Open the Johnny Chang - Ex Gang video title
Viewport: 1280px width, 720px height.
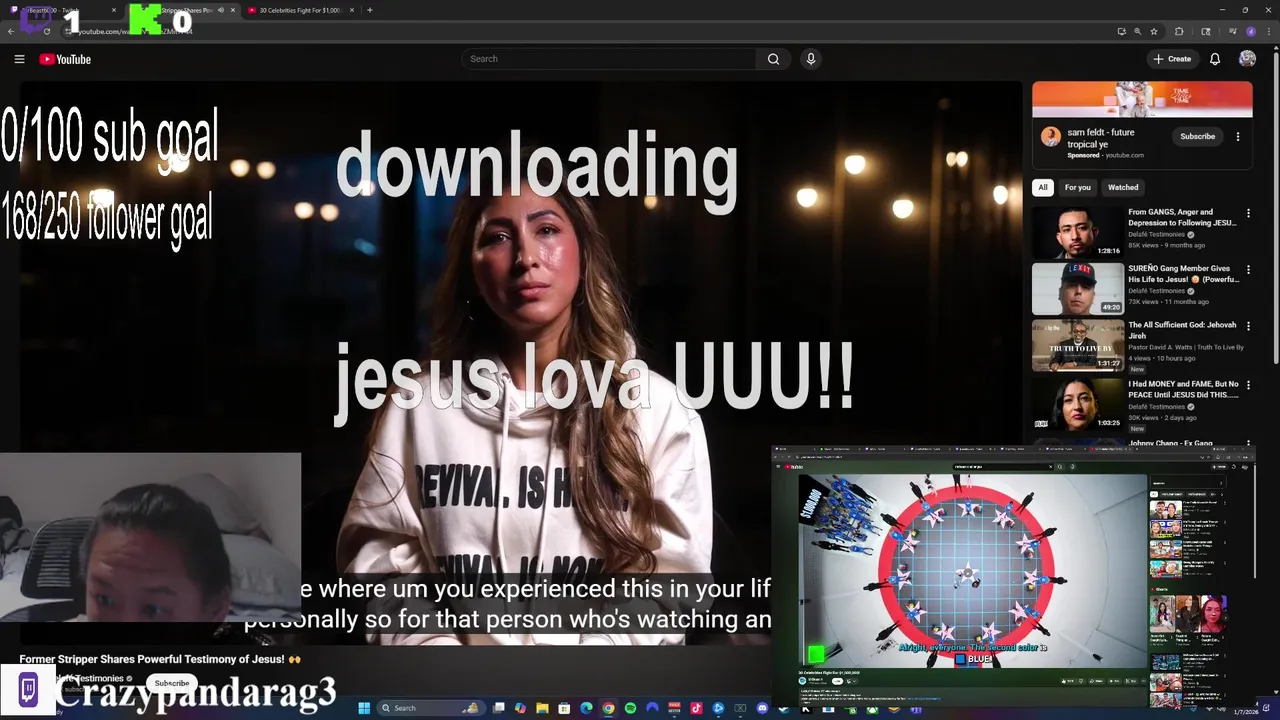pos(1170,443)
